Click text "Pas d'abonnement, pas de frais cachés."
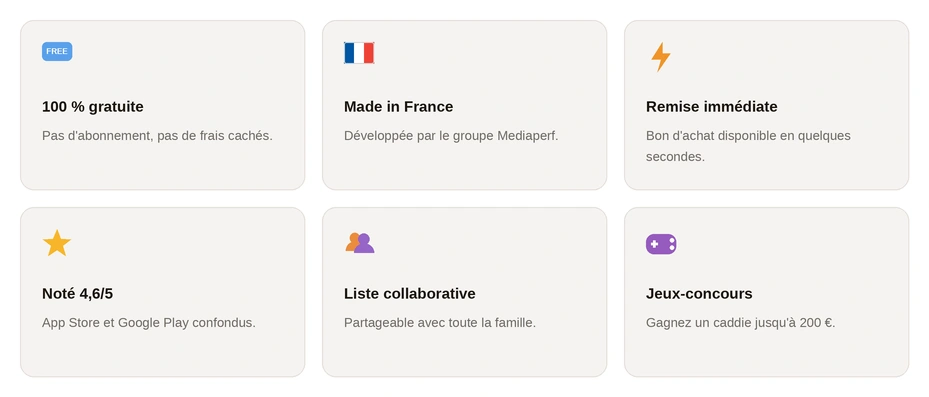This screenshot has height=397, width=929. coord(157,136)
